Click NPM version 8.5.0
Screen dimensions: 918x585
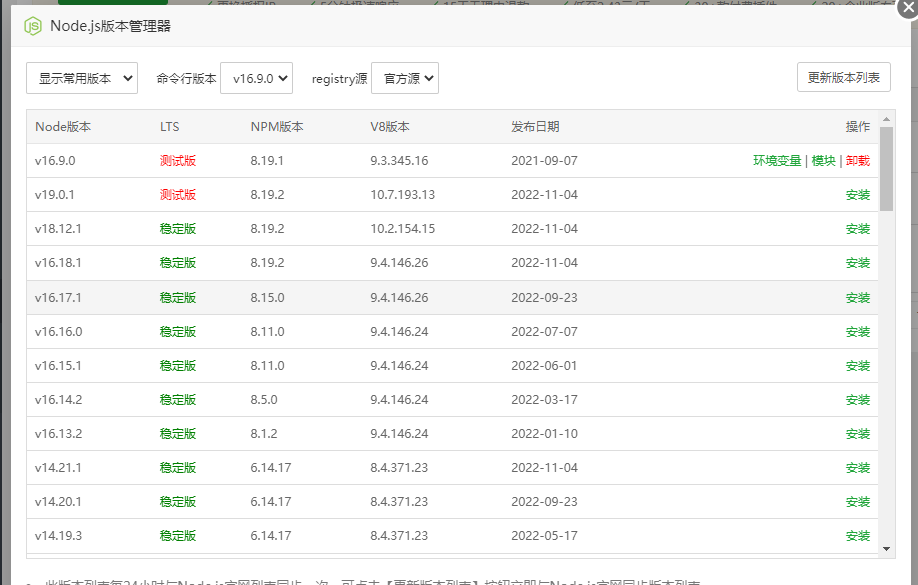coord(264,399)
